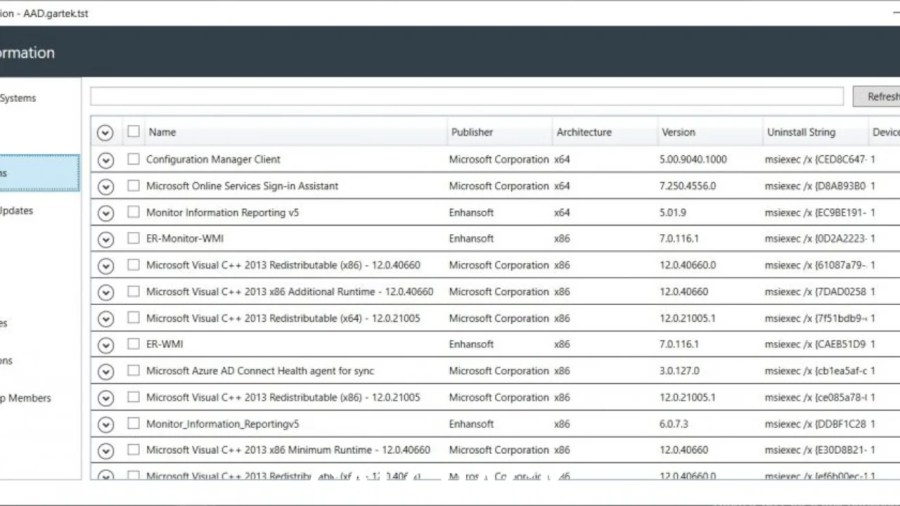Expand the ER-WMI row details
This screenshot has height=506, width=900.
pos(106,345)
